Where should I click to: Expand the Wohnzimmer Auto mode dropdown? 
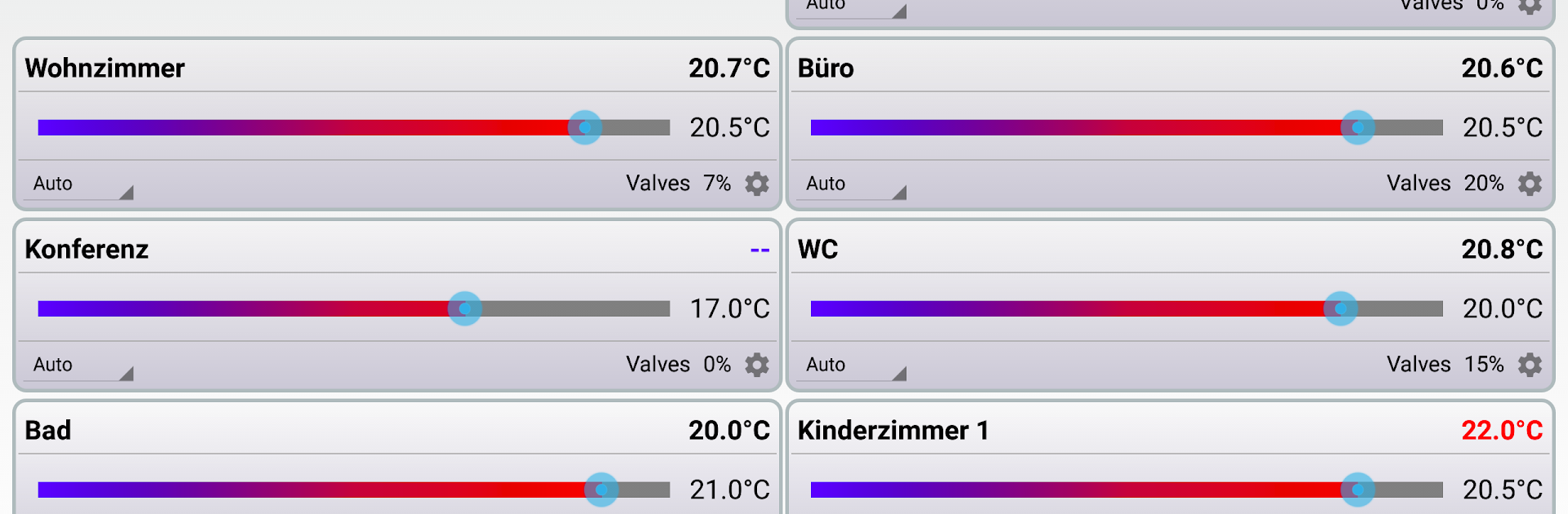82,184
